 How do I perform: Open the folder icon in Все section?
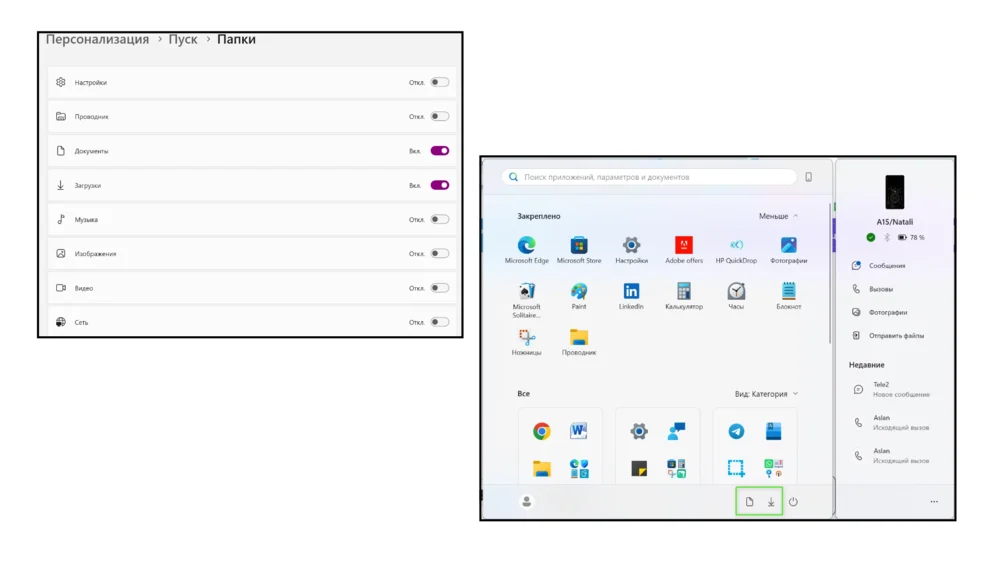click(541, 469)
